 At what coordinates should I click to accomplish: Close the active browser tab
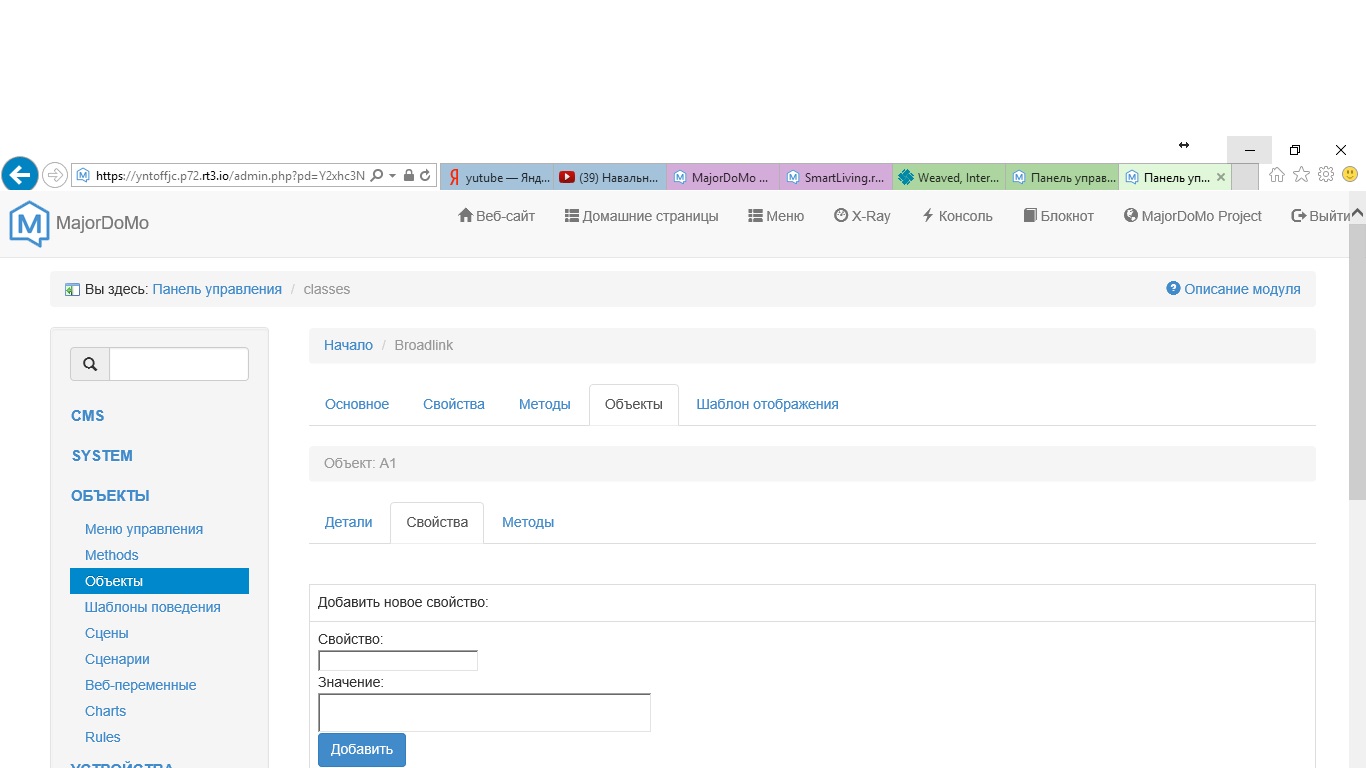pyautogui.click(x=1220, y=177)
